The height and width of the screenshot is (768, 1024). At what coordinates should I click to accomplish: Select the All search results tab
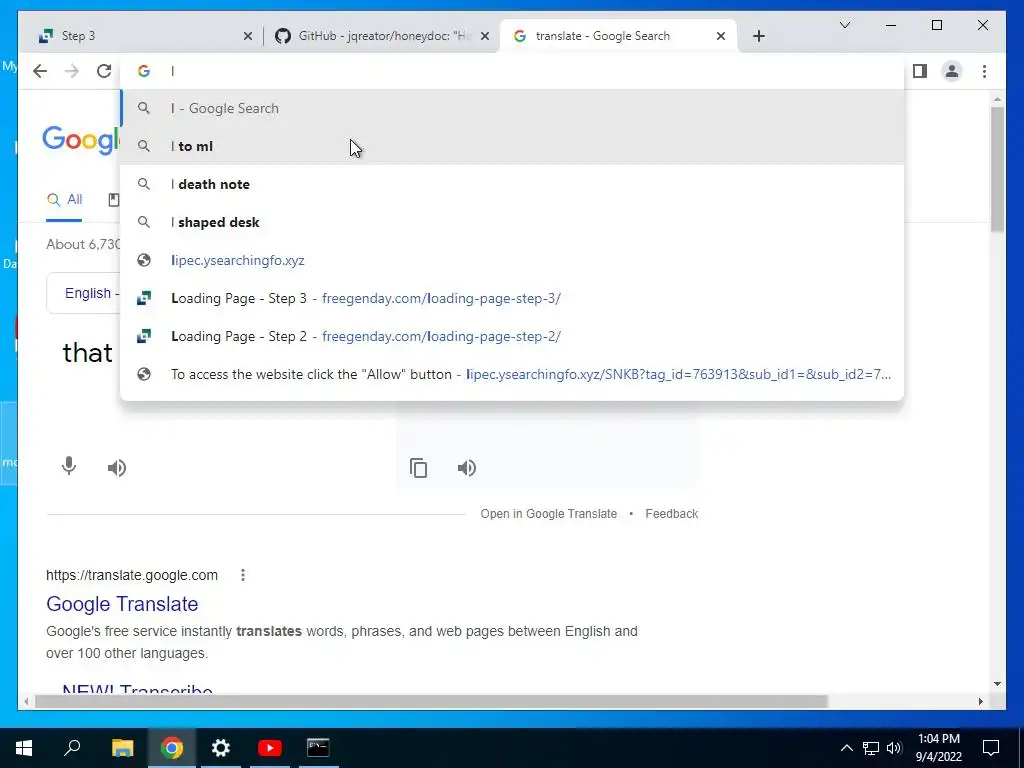point(65,200)
